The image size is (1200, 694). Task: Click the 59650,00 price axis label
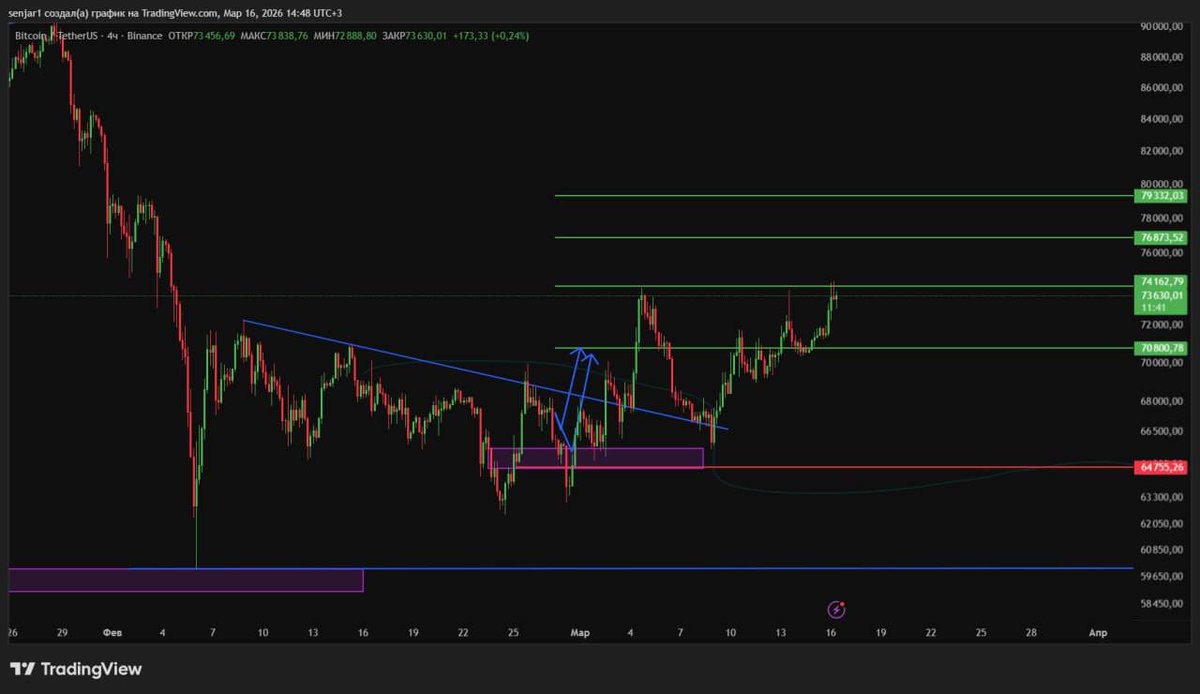pos(1162,577)
